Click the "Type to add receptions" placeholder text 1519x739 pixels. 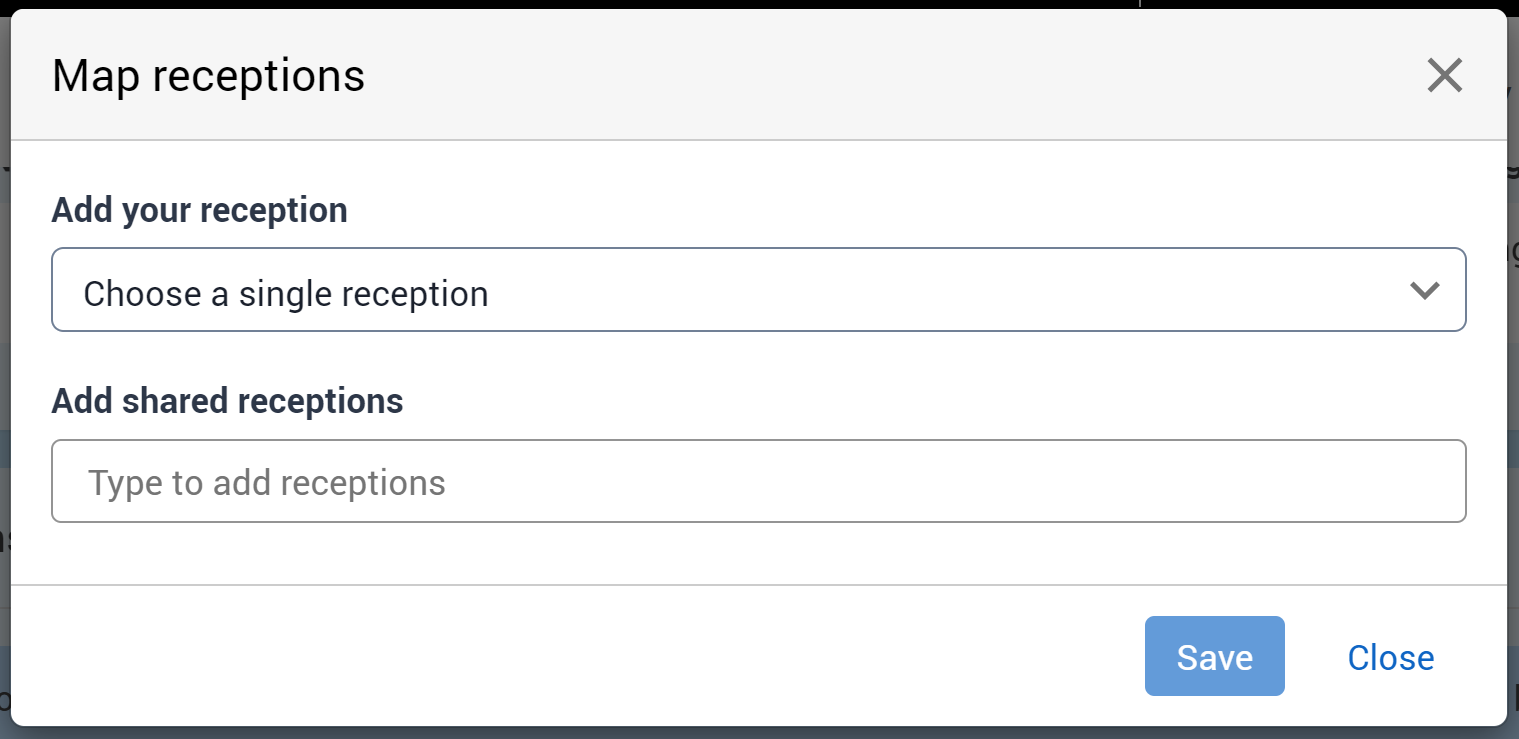267,483
